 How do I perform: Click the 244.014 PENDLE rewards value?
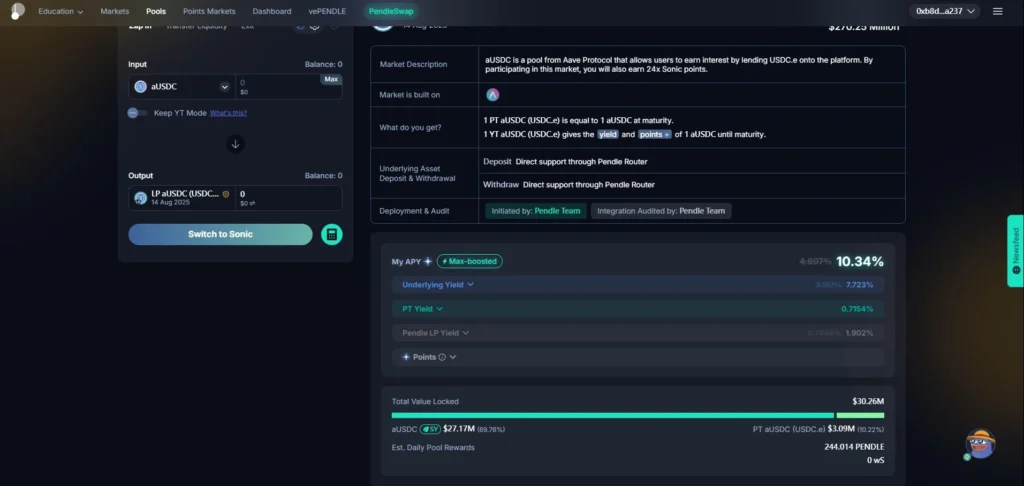pyautogui.click(x=854, y=447)
